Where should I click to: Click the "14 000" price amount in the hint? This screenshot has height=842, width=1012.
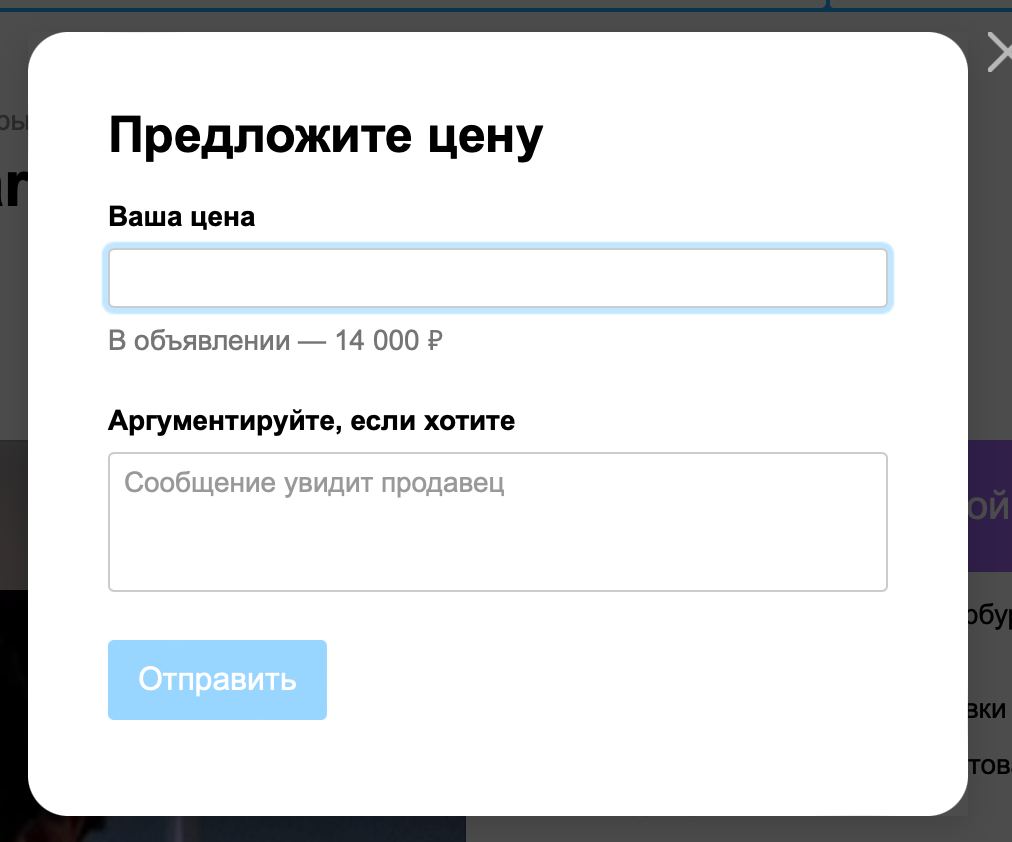(377, 341)
